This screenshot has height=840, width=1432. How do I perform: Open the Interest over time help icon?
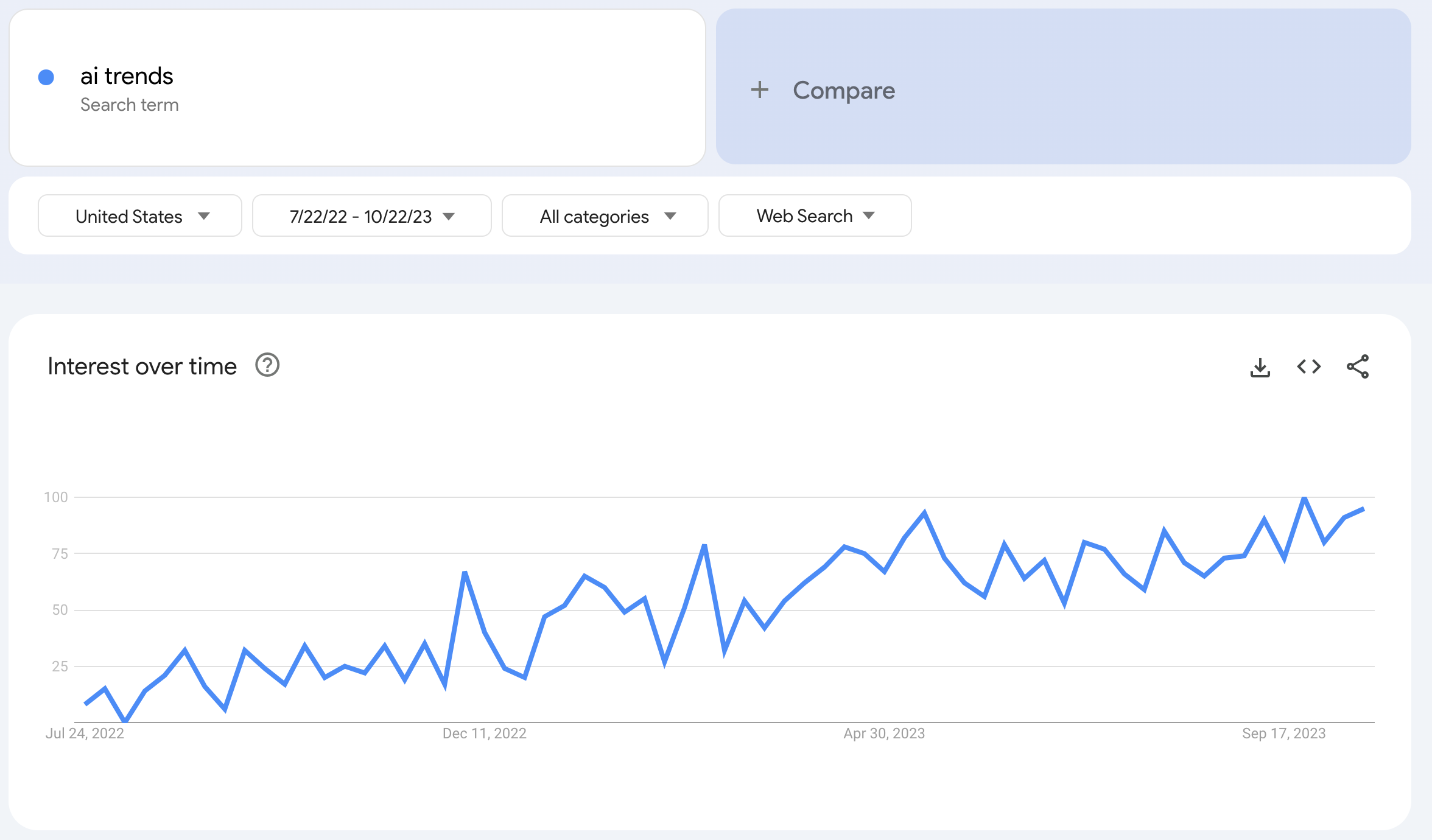point(267,366)
